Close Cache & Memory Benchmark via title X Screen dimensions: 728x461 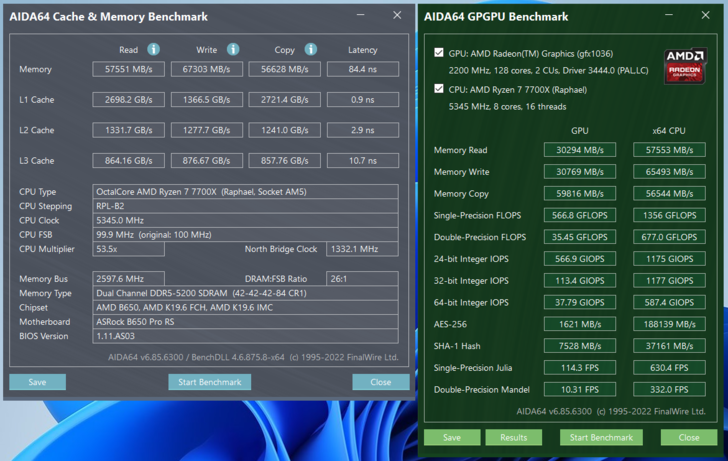pyautogui.click(x=397, y=16)
